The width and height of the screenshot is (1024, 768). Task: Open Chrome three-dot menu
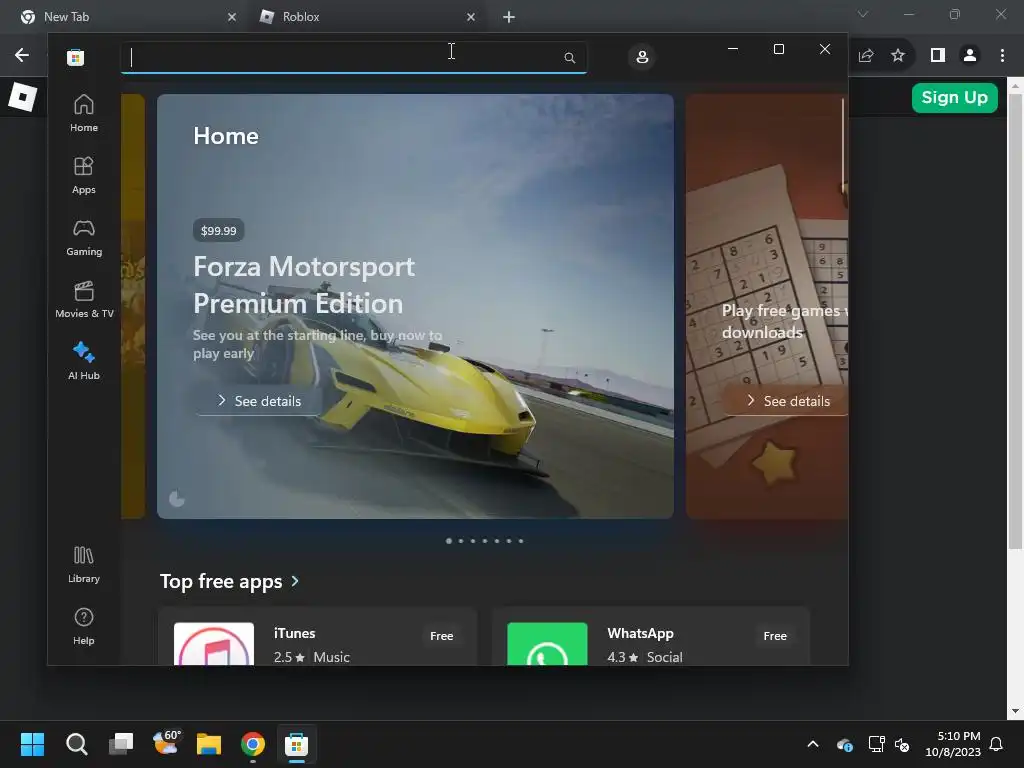(1002, 56)
